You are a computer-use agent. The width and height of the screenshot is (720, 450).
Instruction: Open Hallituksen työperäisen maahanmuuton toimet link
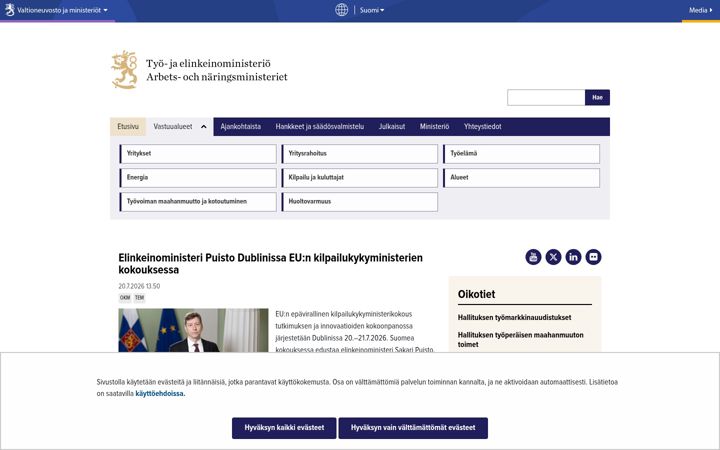521,339
